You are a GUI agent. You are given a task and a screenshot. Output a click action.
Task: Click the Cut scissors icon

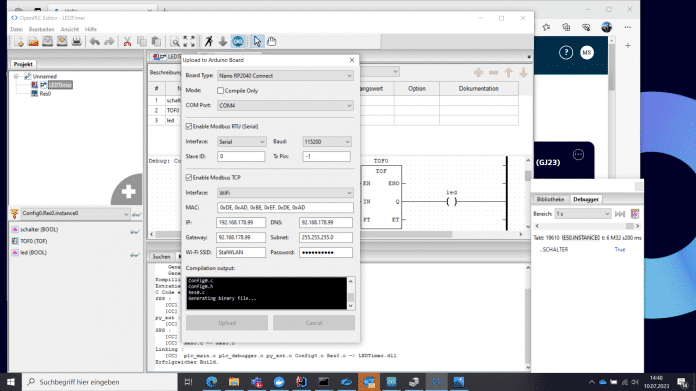tap(127, 42)
